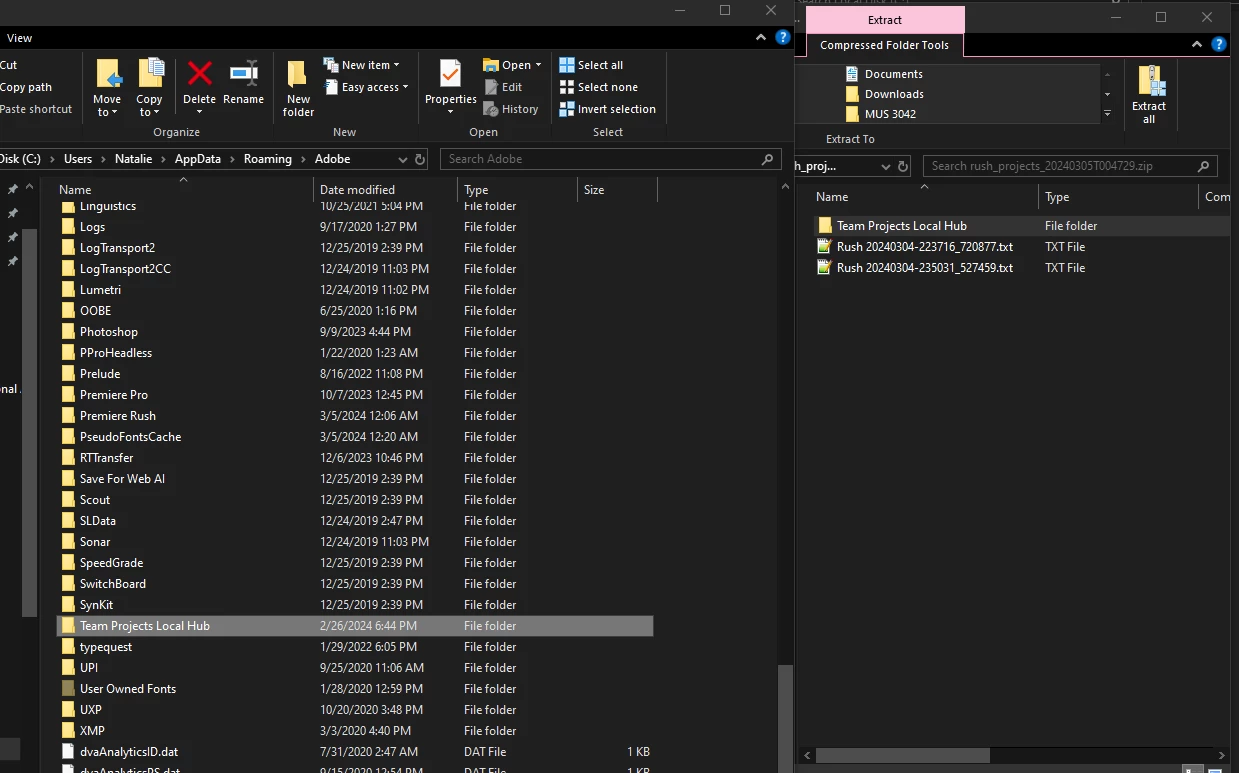Refresh the zip window address bar
This screenshot has height=773, width=1239.
click(x=903, y=167)
